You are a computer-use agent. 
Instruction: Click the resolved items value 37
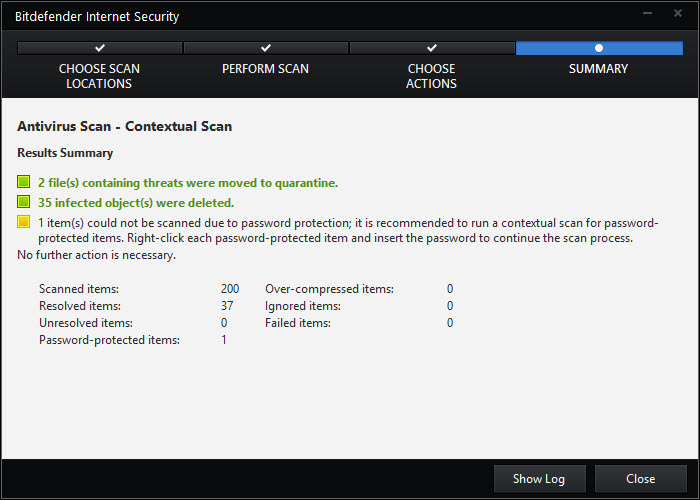[x=227, y=306]
